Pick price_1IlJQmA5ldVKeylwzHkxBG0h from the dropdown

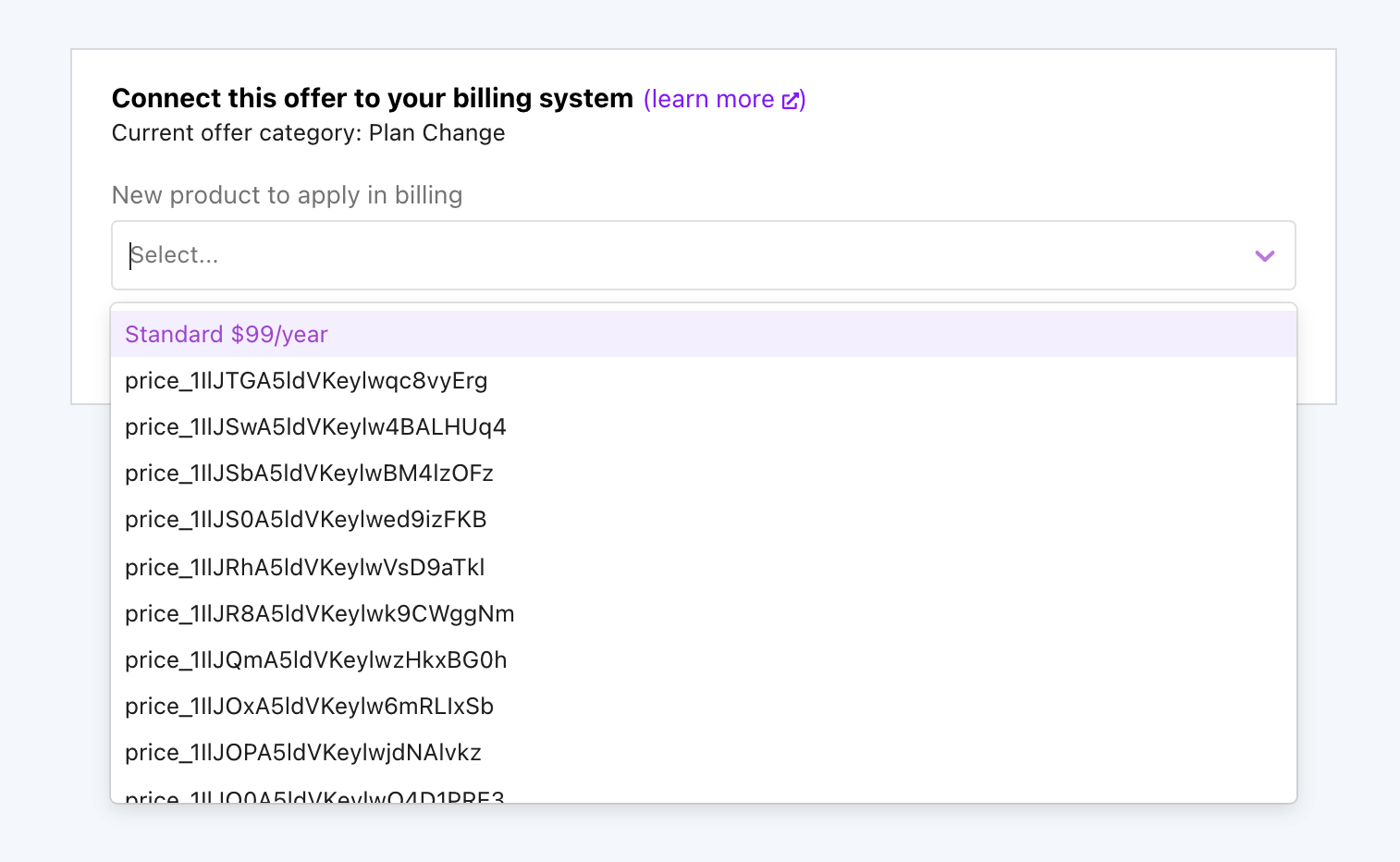coord(315,659)
